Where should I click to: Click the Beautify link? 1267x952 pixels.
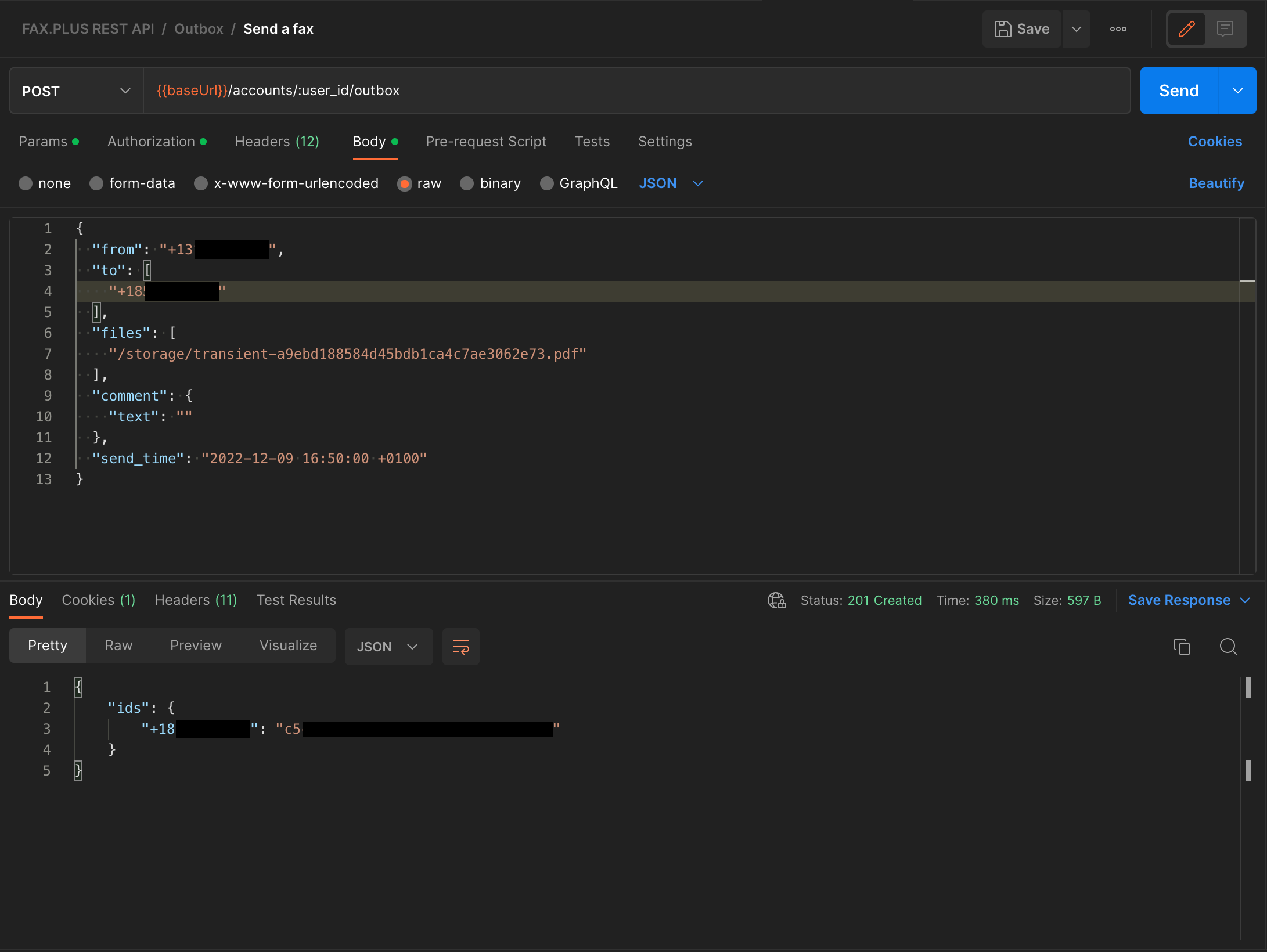pos(1216,183)
